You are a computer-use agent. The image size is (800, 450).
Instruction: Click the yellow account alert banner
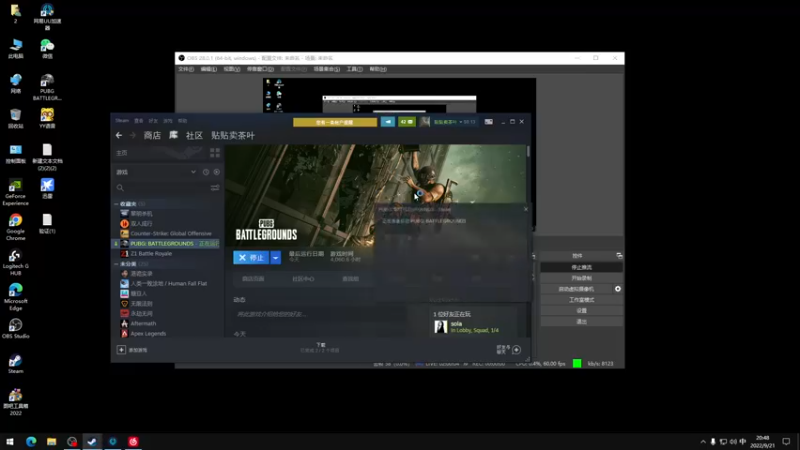(335, 122)
